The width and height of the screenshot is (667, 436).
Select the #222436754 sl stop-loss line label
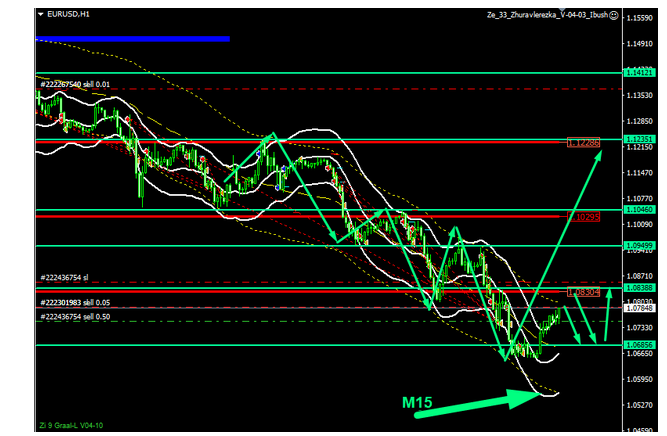click(x=65, y=277)
